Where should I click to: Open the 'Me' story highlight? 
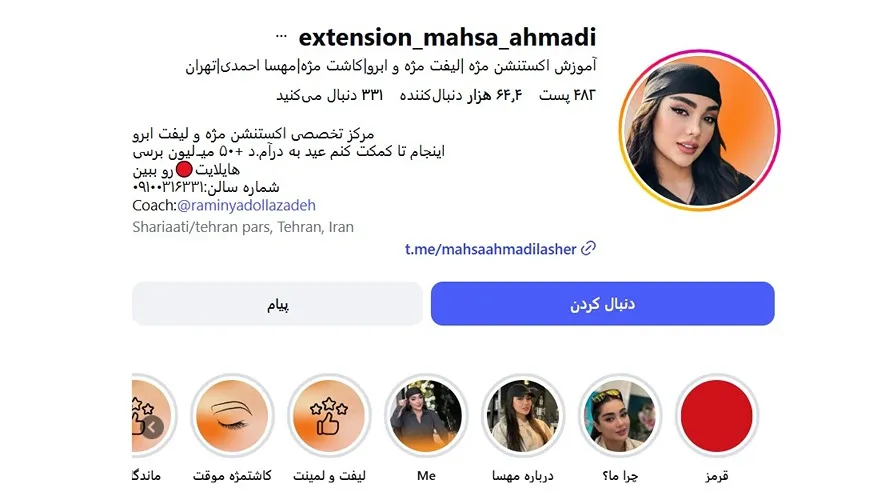pyautogui.click(x=426, y=416)
